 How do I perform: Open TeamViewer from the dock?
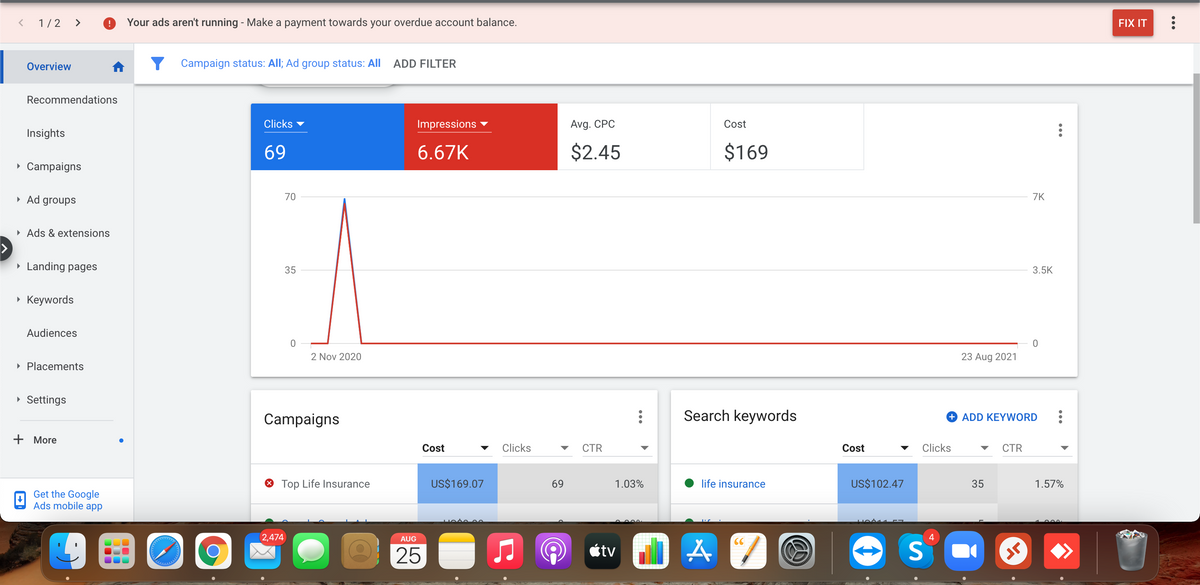pyautogui.click(x=866, y=552)
